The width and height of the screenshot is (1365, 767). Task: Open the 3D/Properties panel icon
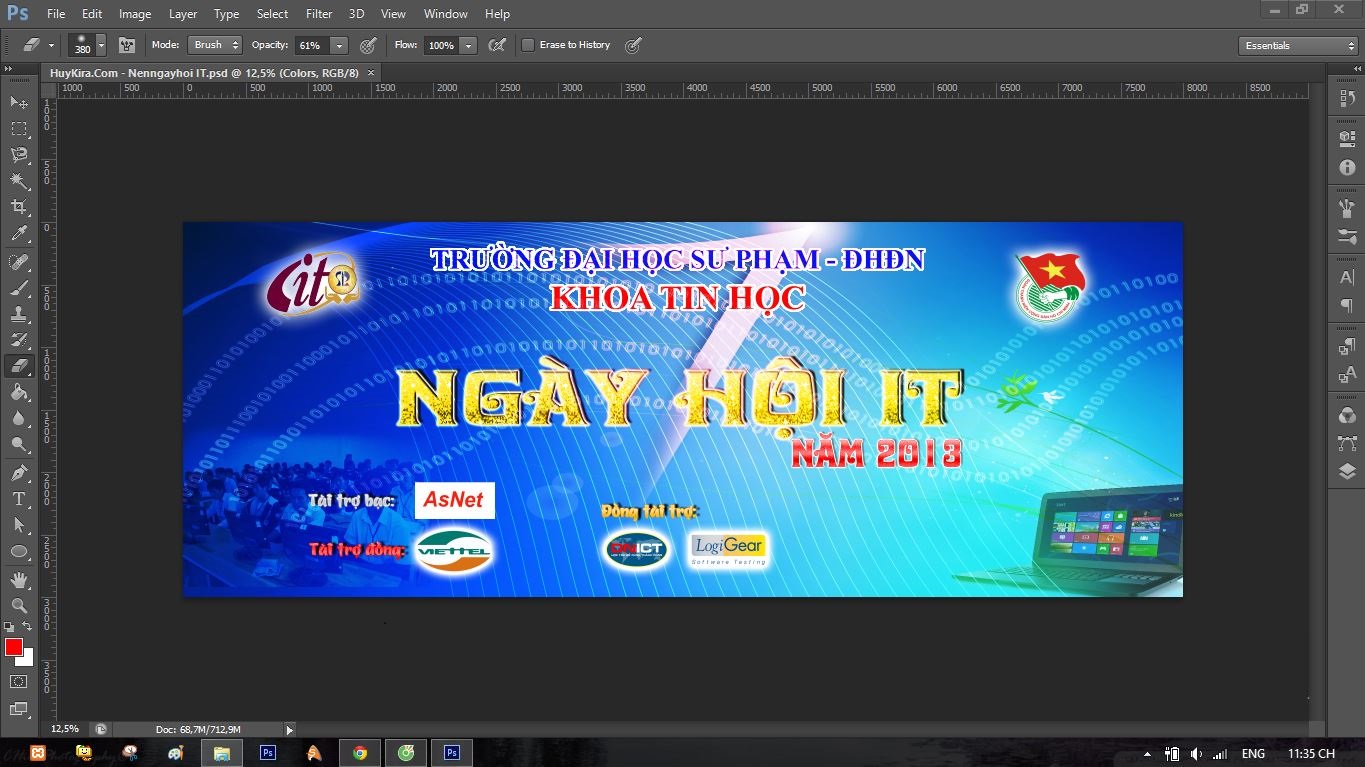[x=1347, y=138]
